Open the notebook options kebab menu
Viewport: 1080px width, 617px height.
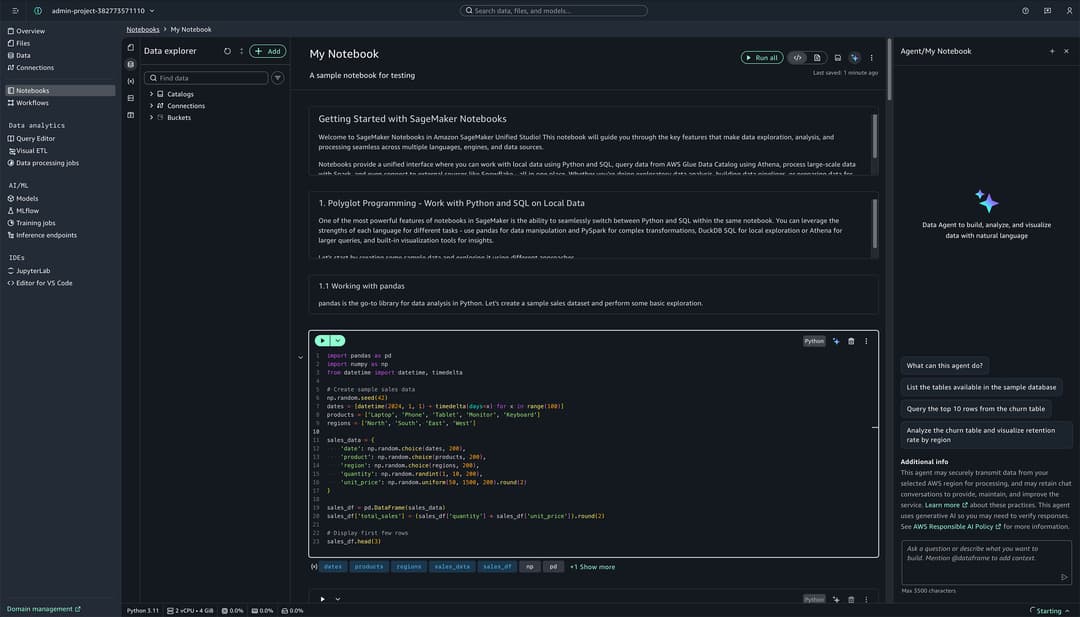pos(871,57)
